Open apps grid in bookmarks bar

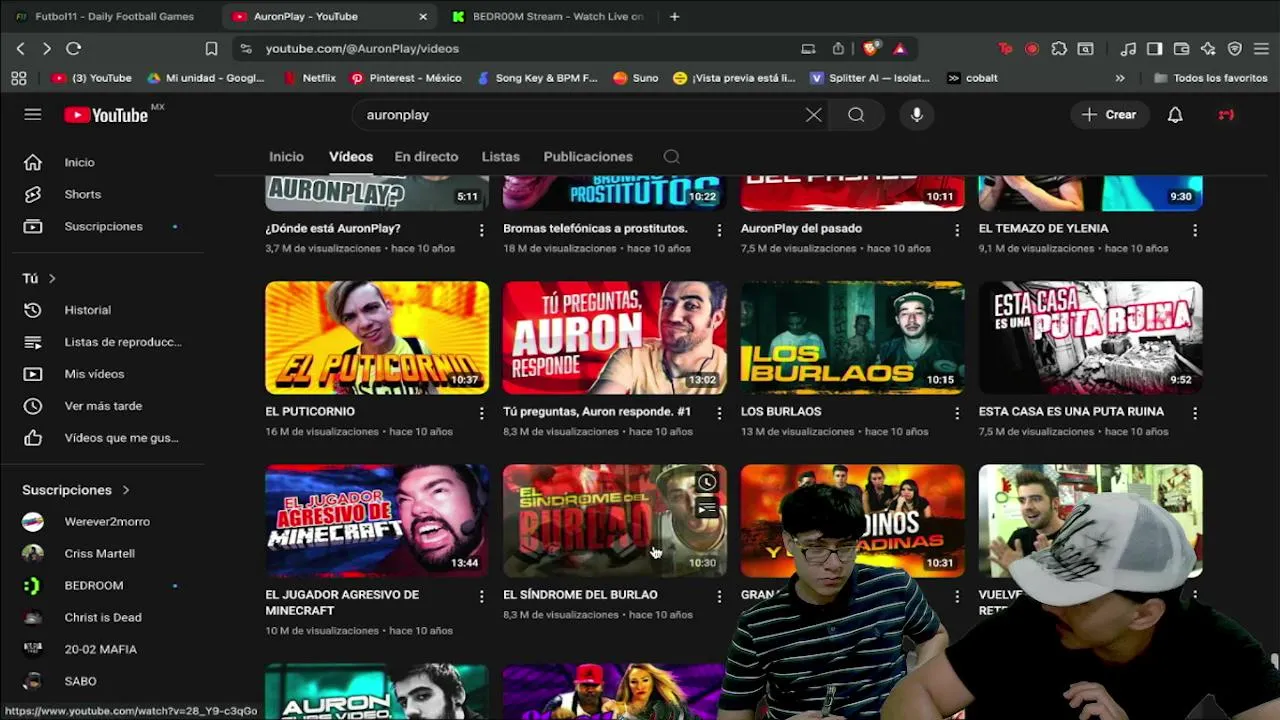coord(18,78)
